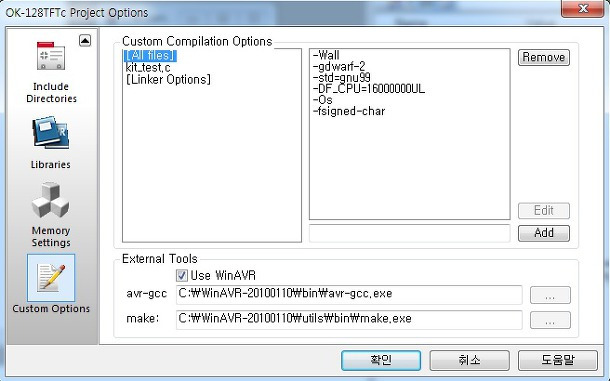Select [Linker Options] in the file list

click(168, 79)
